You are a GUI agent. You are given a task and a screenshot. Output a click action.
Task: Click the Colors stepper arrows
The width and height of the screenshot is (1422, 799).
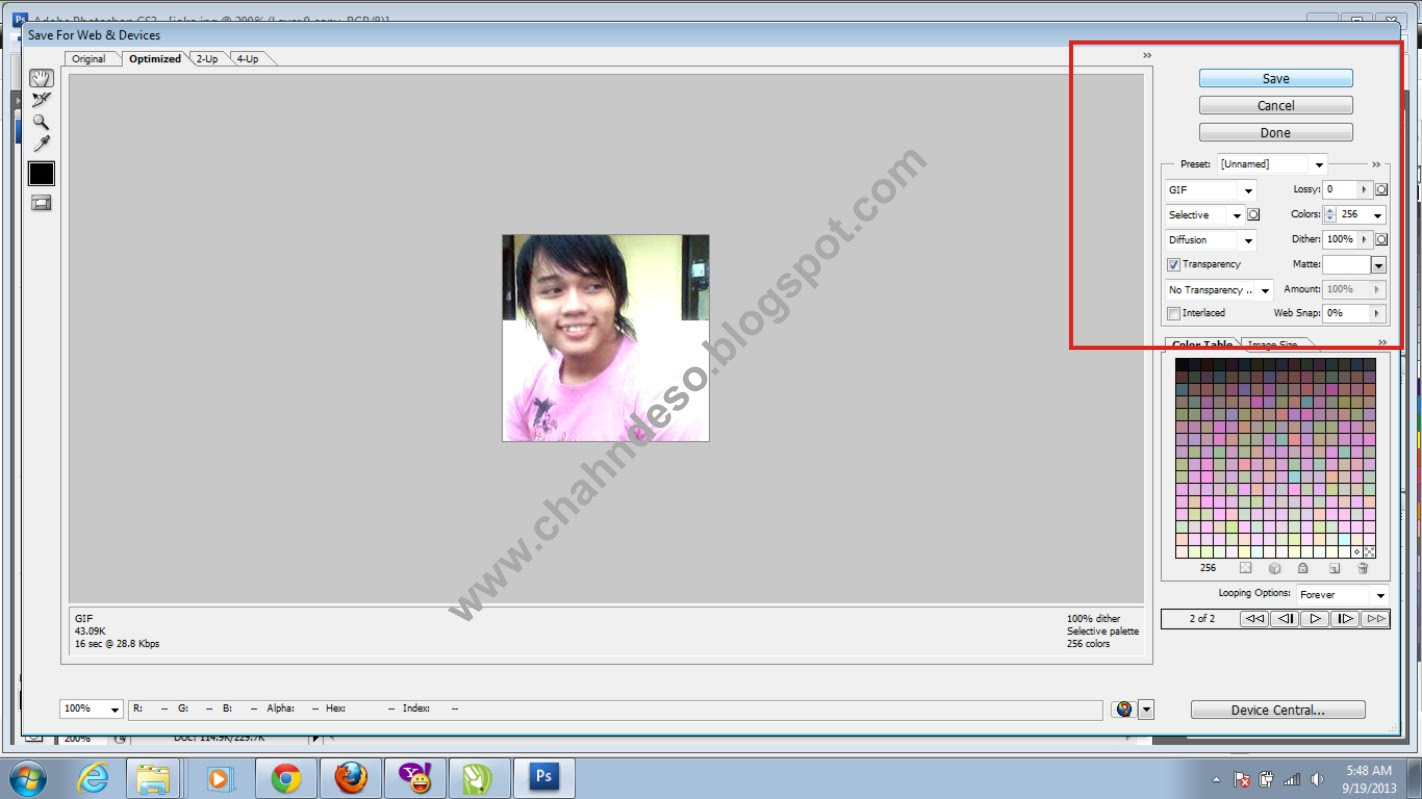pos(1330,215)
